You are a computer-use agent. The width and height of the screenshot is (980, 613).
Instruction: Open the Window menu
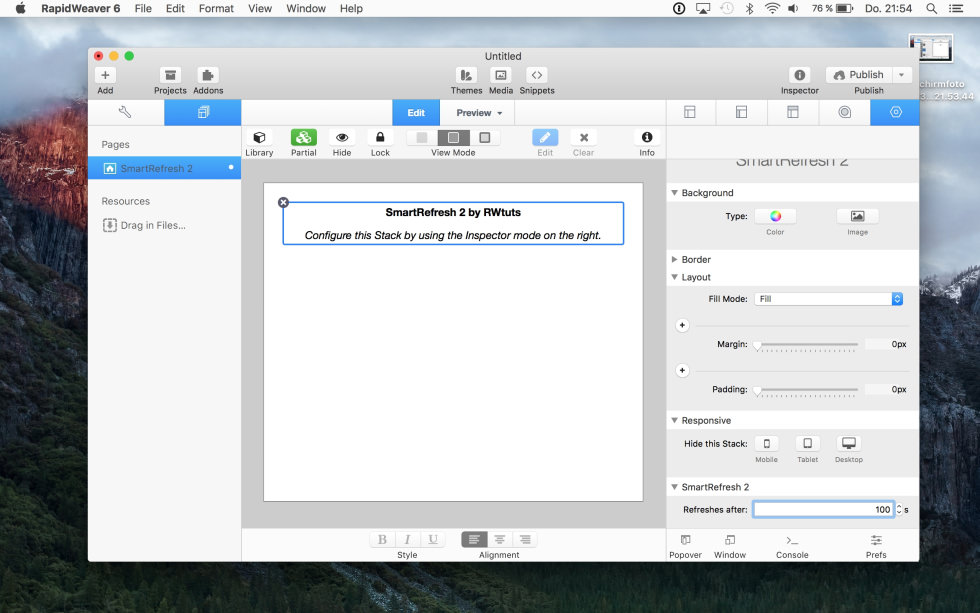tap(306, 9)
